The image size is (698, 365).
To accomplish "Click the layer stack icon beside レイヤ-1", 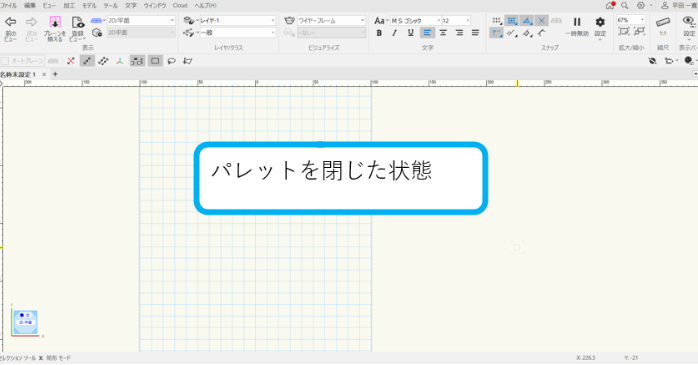I will point(189,20).
